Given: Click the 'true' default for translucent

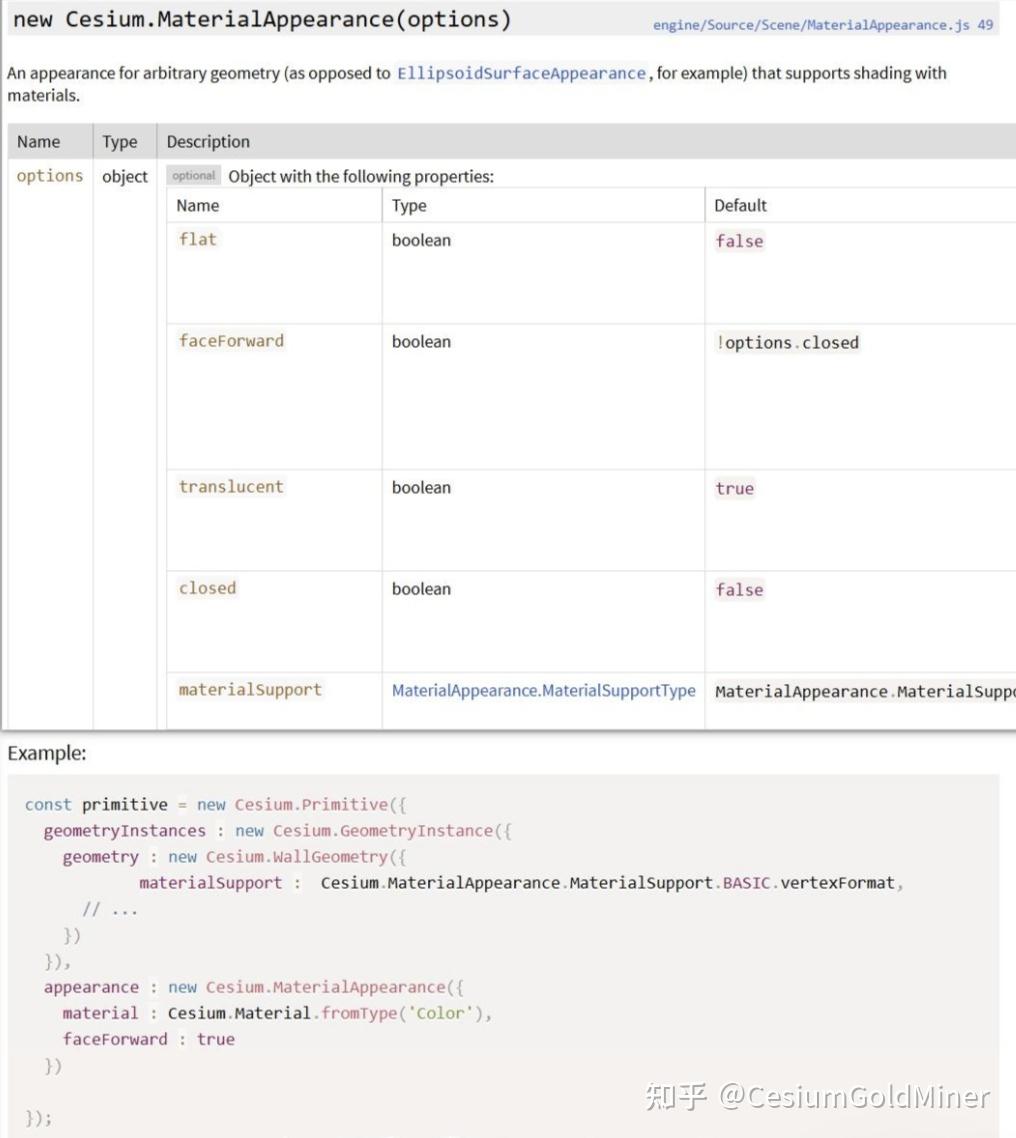Looking at the screenshot, I should [x=734, y=489].
